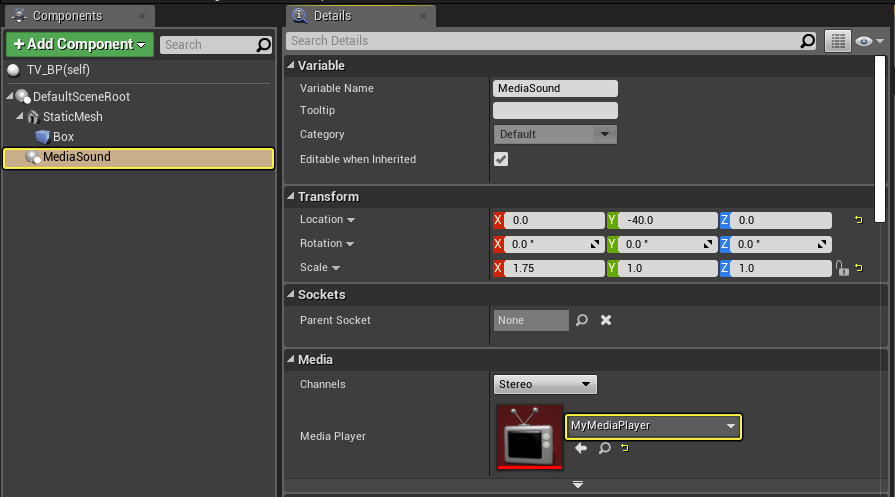Click the scale lock icon
This screenshot has width=895, height=497.
(842, 268)
